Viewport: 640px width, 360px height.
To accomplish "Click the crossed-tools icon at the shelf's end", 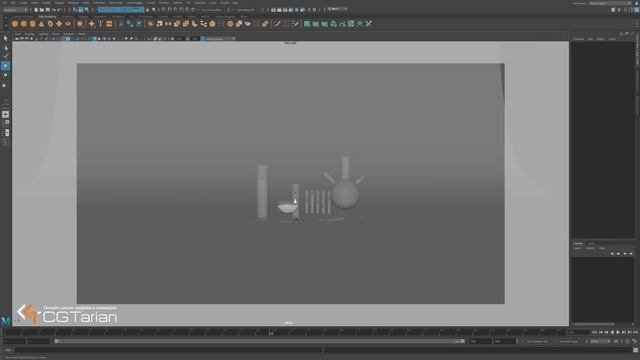I will point(369,24).
